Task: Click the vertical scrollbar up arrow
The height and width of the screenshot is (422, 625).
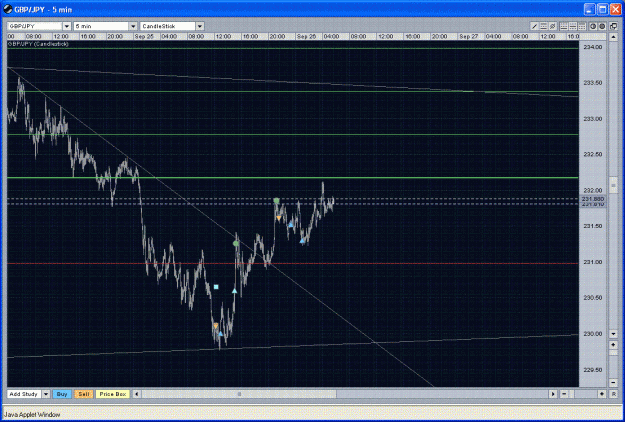Action: click(613, 37)
